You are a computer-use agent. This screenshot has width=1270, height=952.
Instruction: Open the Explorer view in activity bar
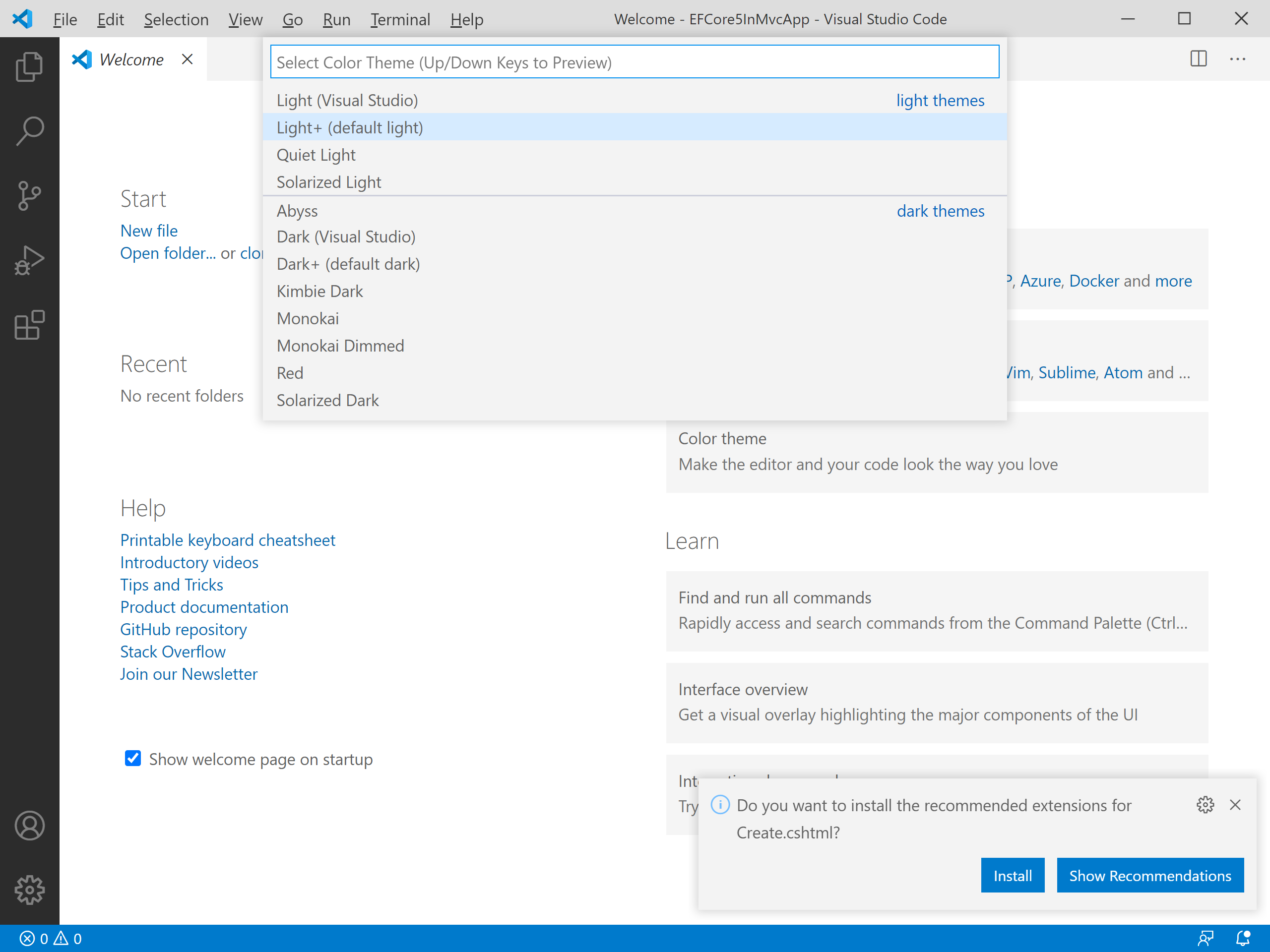pyautogui.click(x=29, y=66)
